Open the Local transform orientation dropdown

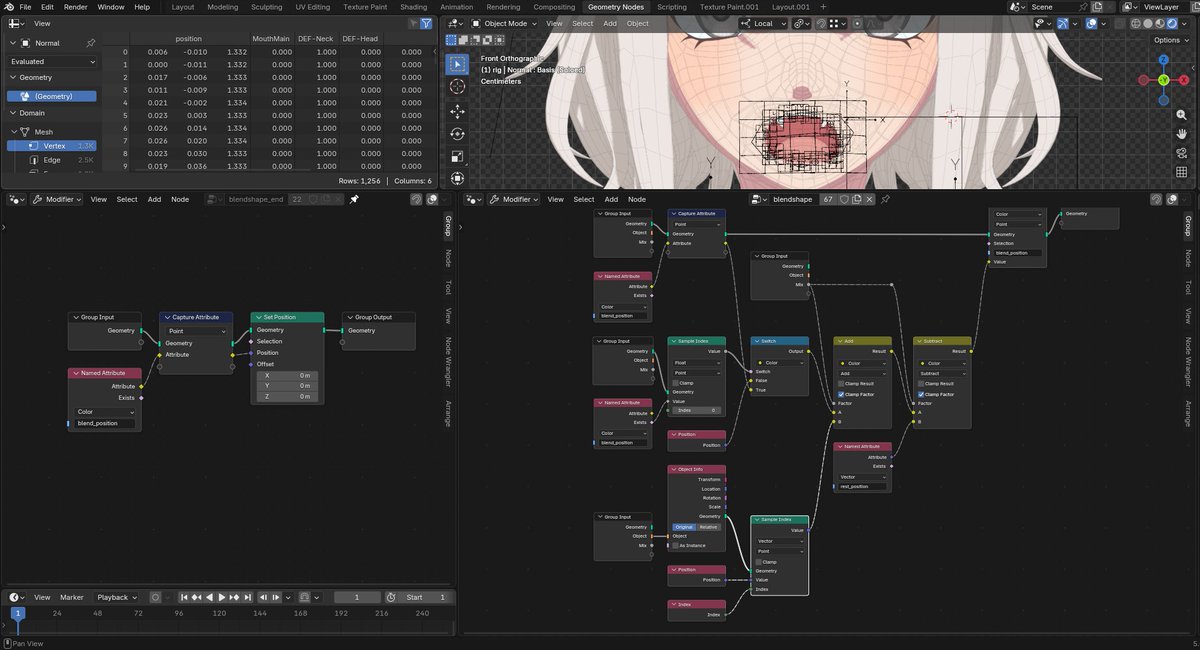(x=764, y=23)
